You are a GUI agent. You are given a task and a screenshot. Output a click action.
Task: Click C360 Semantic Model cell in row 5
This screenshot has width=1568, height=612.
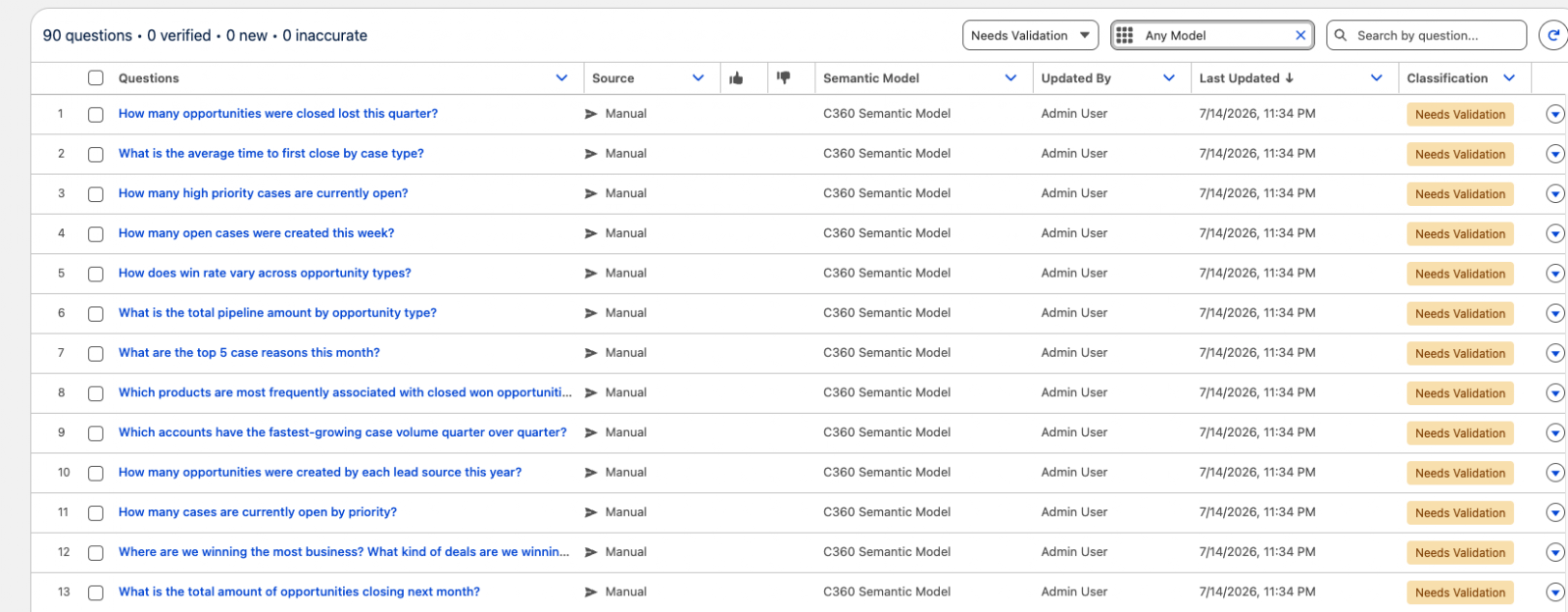pos(887,273)
